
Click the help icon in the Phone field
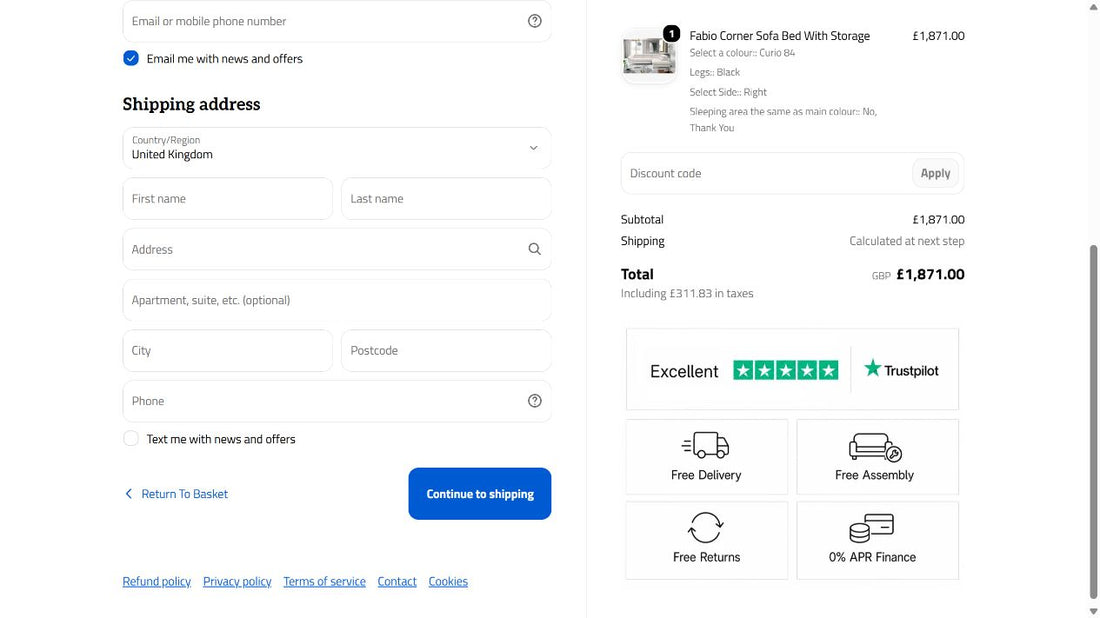(x=535, y=401)
